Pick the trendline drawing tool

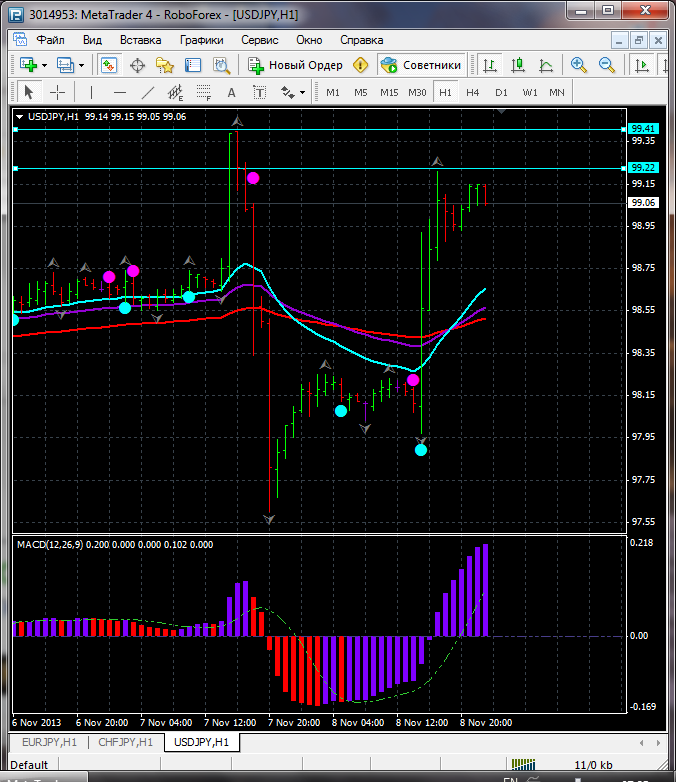click(x=148, y=92)
